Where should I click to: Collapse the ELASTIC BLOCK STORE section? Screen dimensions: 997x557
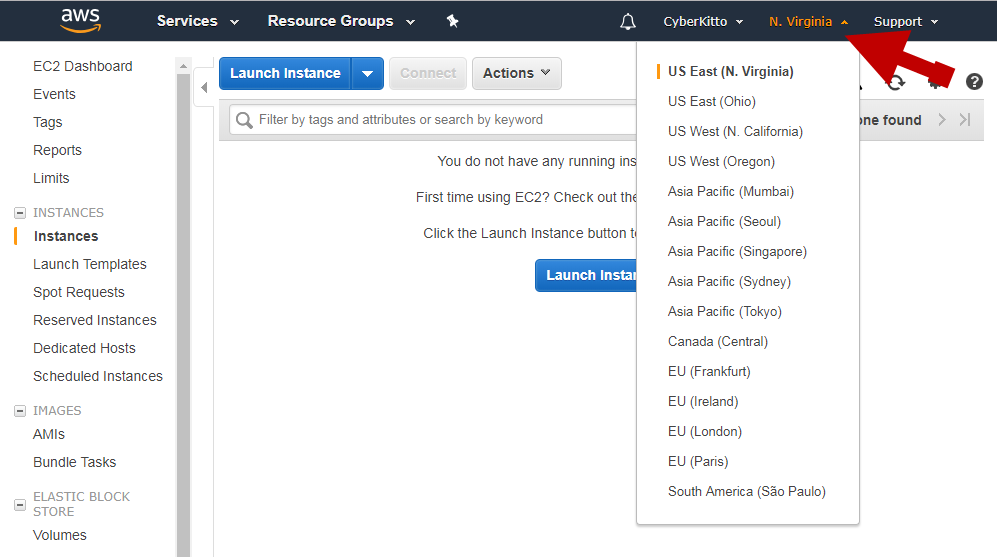[x=20, y=505]
